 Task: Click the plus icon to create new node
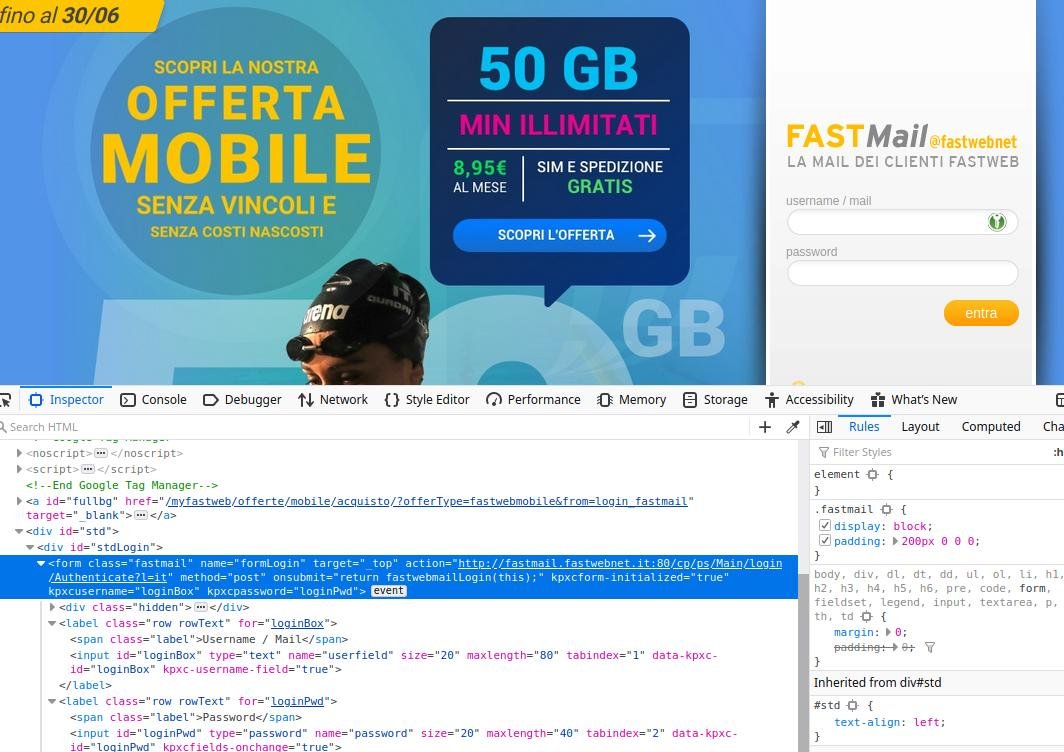point(764,426)
